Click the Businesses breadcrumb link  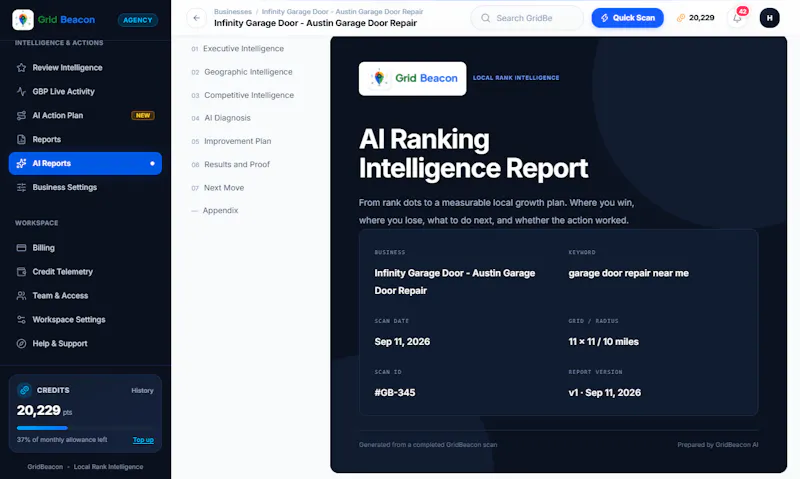pos(233,12)
